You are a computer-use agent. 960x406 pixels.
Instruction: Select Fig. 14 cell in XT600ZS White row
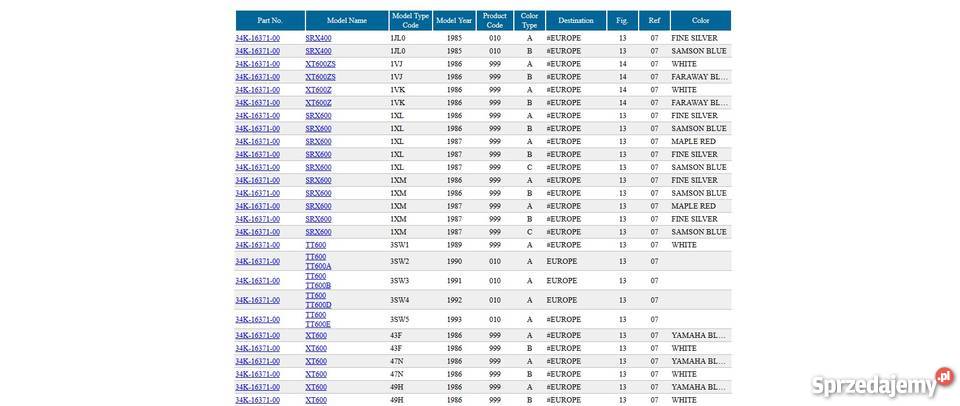(x=623, y=64)
